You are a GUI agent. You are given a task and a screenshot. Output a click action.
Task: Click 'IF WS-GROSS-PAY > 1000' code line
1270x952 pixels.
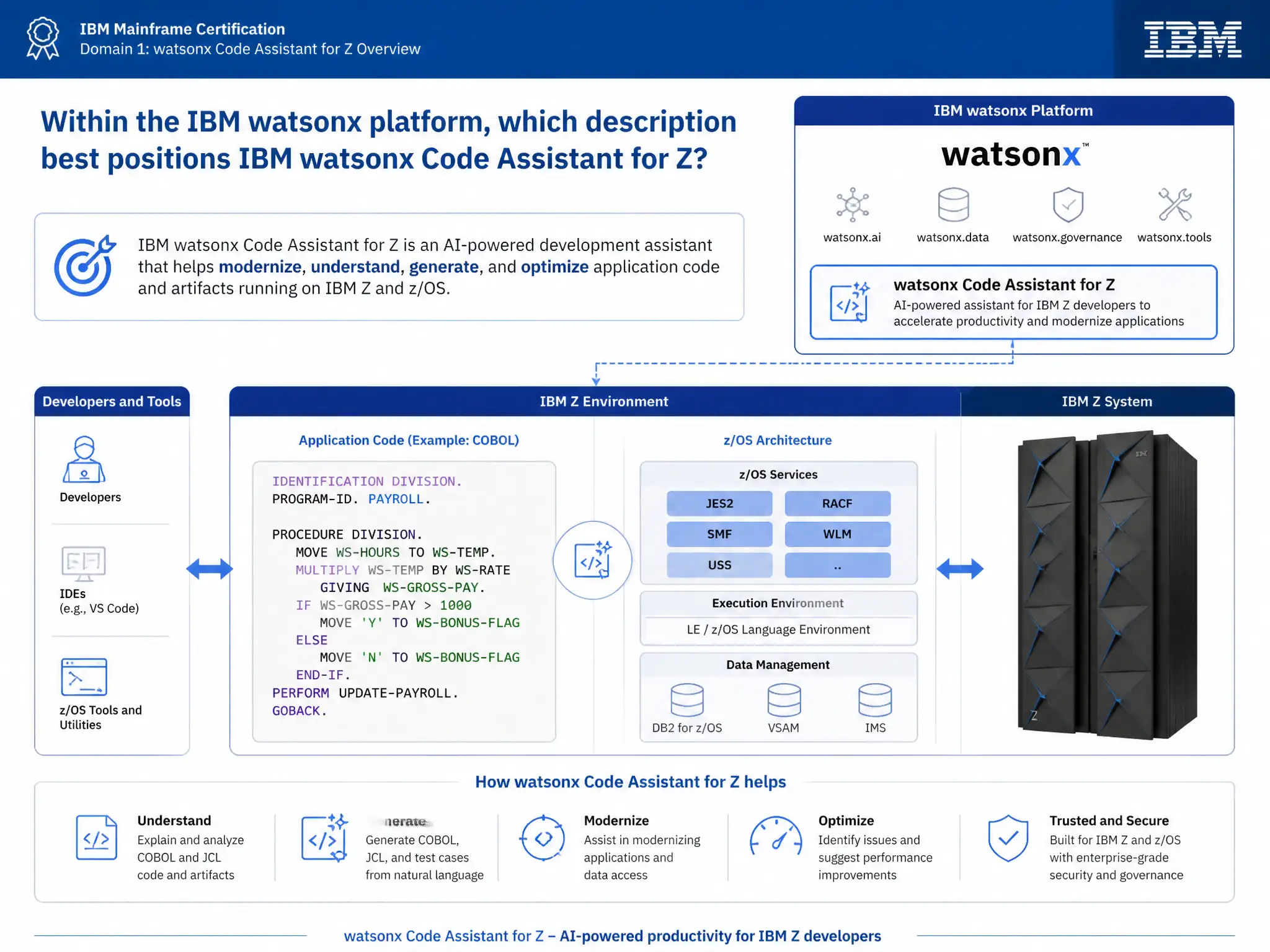coord(383,605)
